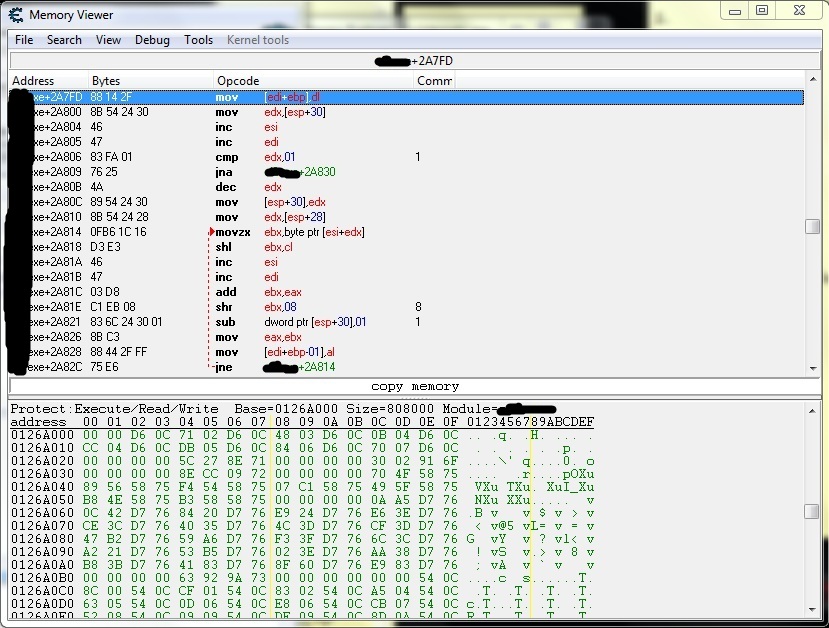Image resolution: width=829 pixels, height=628 pixels.
Task: Open the View menu
Action: (108, 40)
